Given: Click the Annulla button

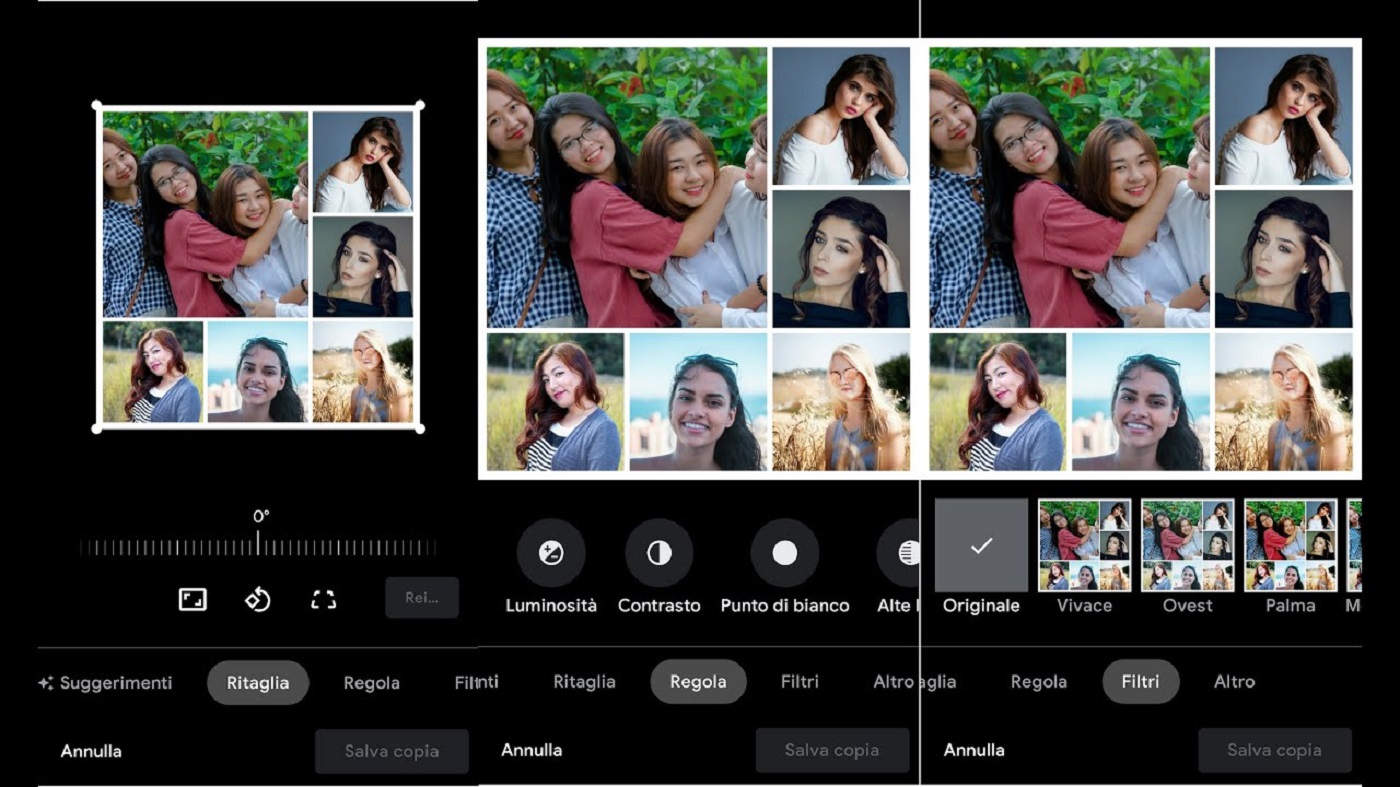Looking at the screenshot, I should [91, 750].
